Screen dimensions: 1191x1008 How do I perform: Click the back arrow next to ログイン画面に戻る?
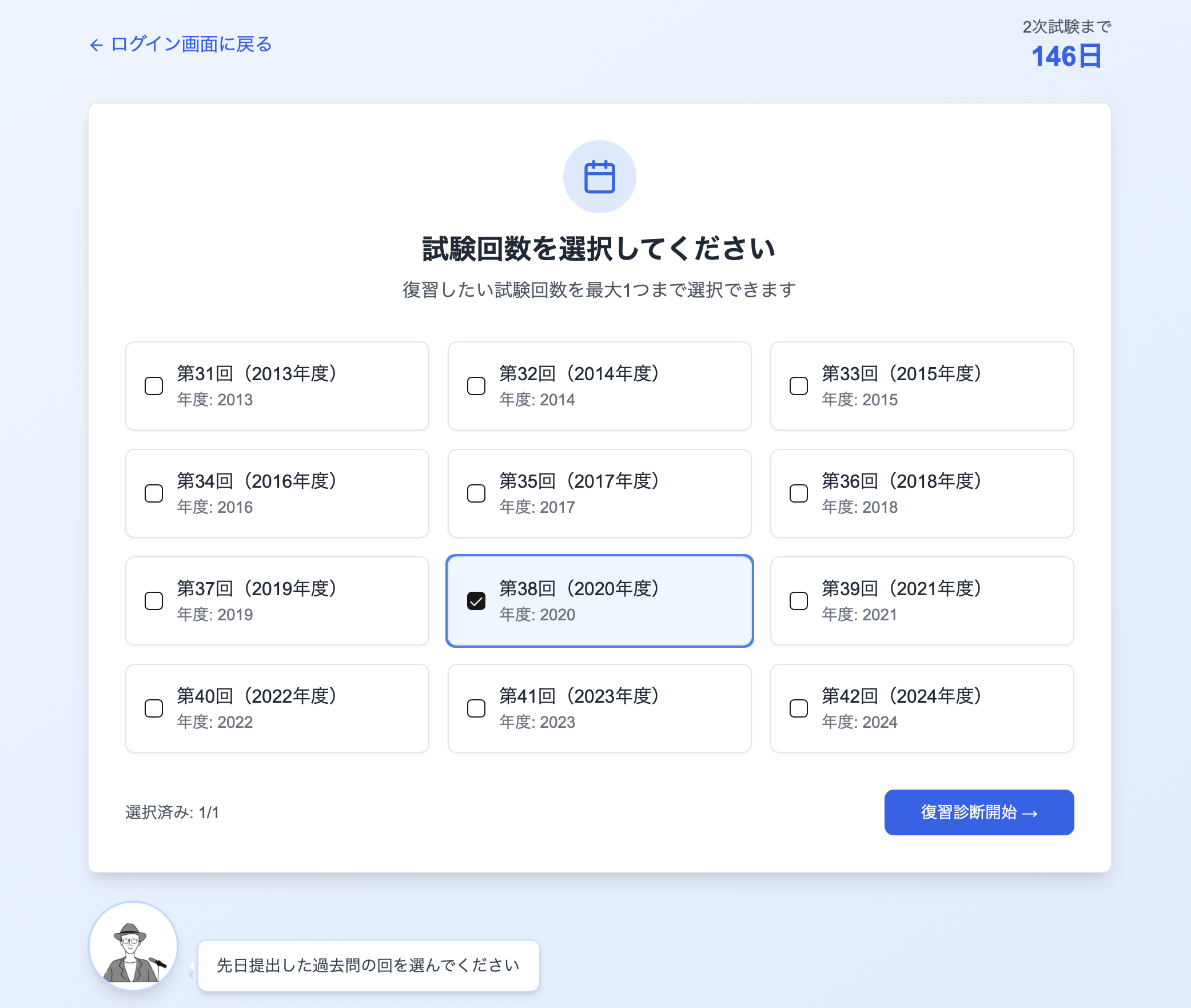pos(96,44)
